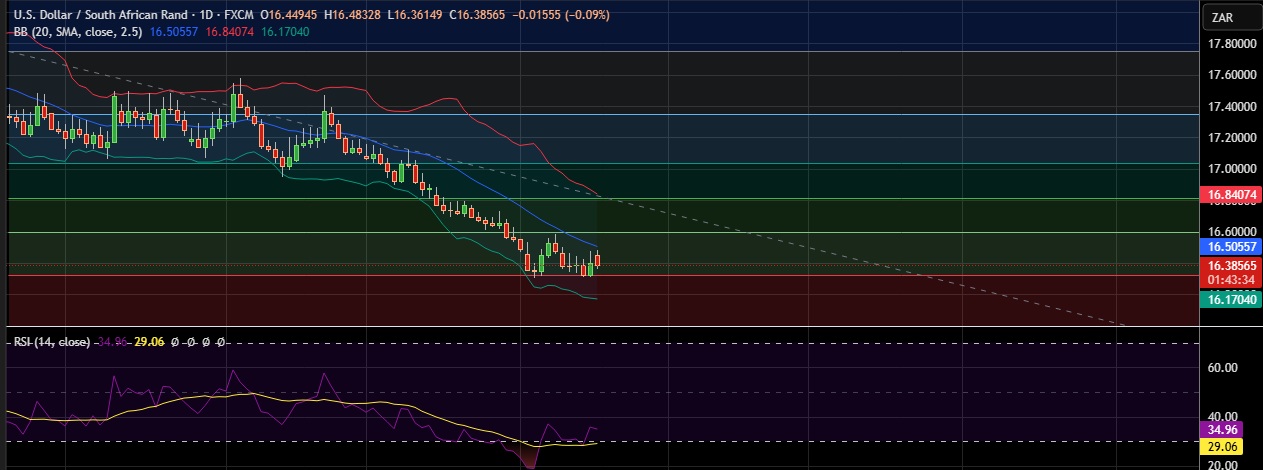Click the yellow 29.06 RSI legend value
The image size is (1263, 470).
(x=149, y=342)
